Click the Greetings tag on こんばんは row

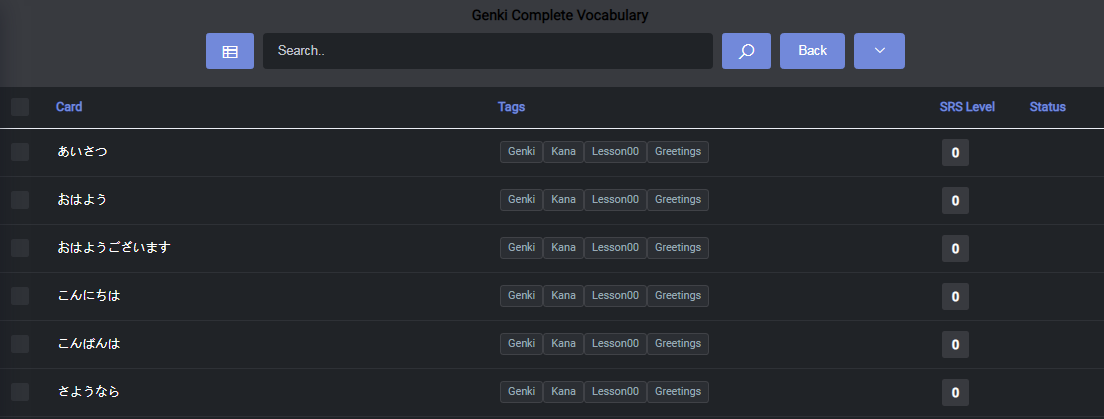pos(678,344)
